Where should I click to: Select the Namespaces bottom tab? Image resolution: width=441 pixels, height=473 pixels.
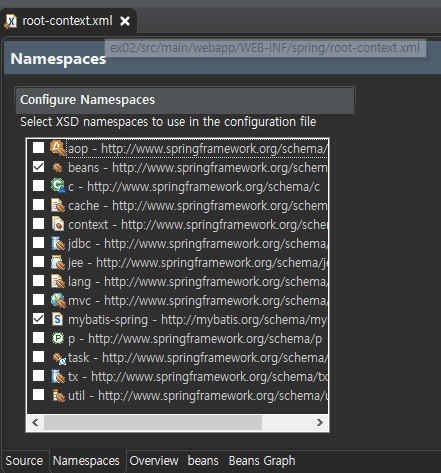pos(86,461)
